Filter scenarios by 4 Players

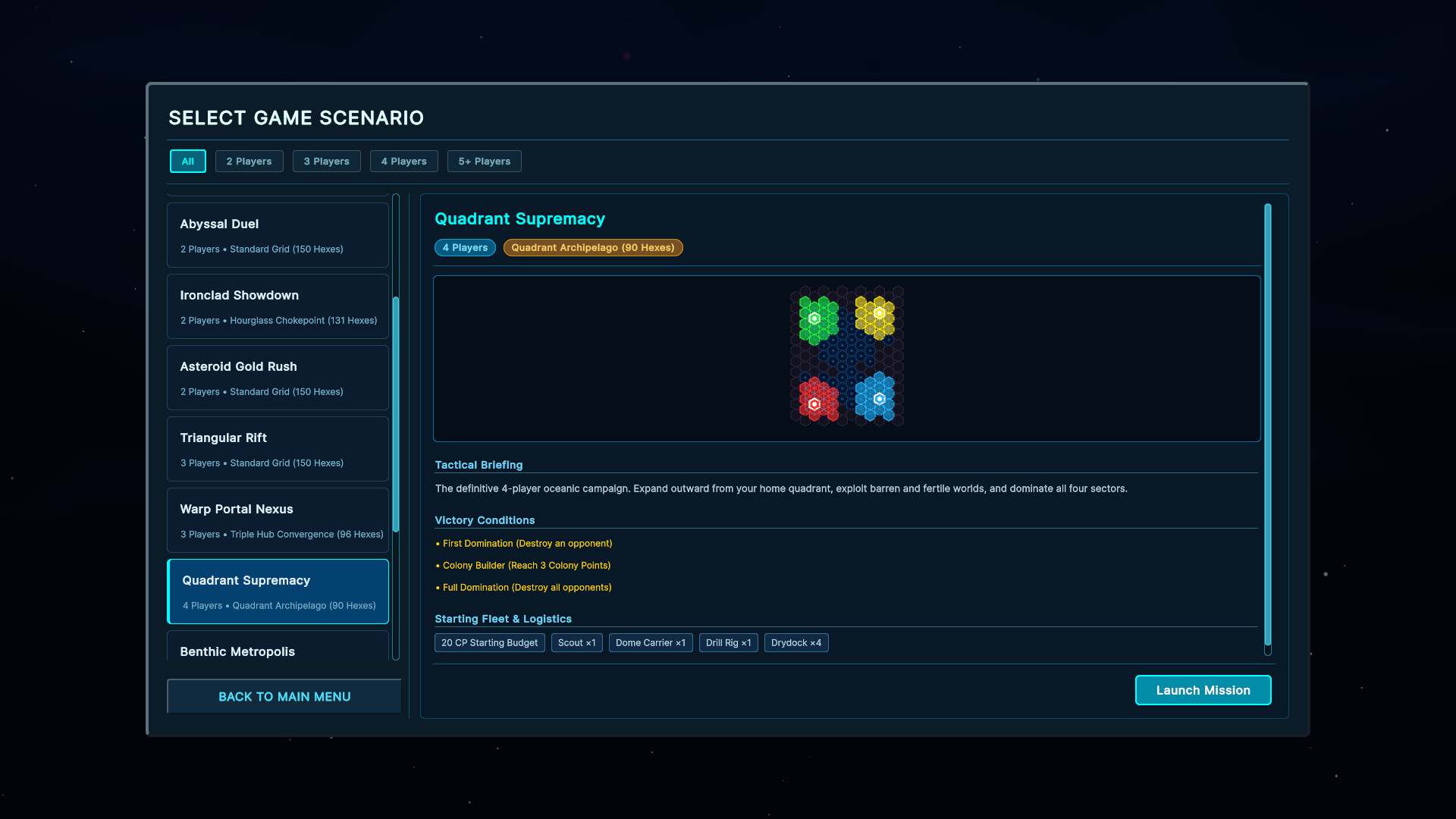coord(403,161)
